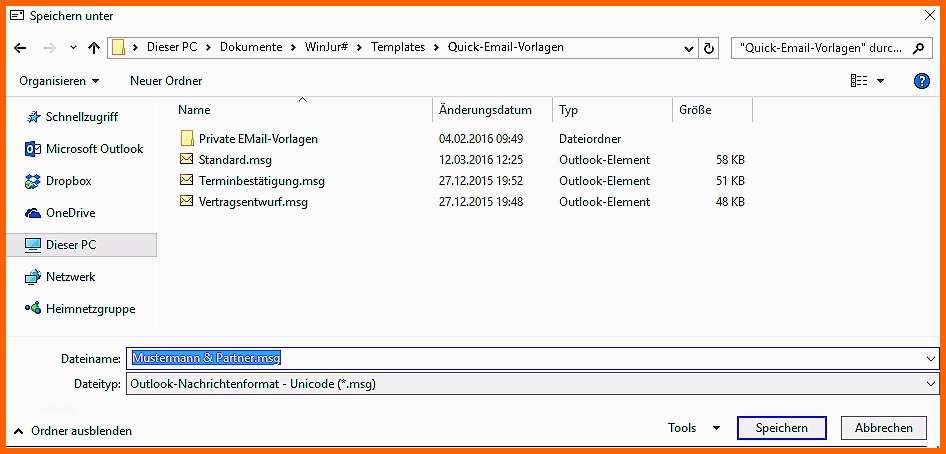The image size is (946, 454).
Task: Click the Dieser PC monitor icon
Action: [33, 245]
